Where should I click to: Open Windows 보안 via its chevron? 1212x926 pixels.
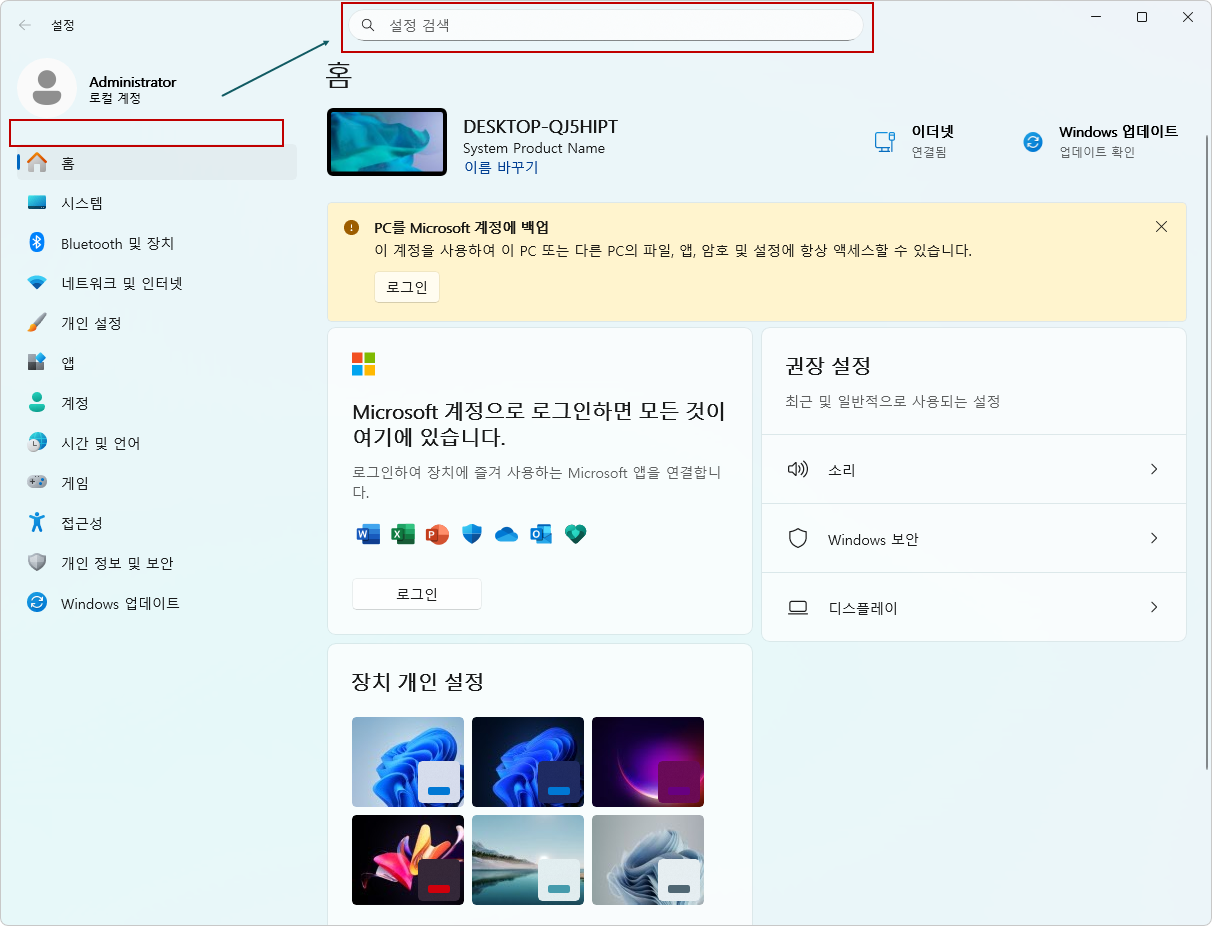(1154, 538)
